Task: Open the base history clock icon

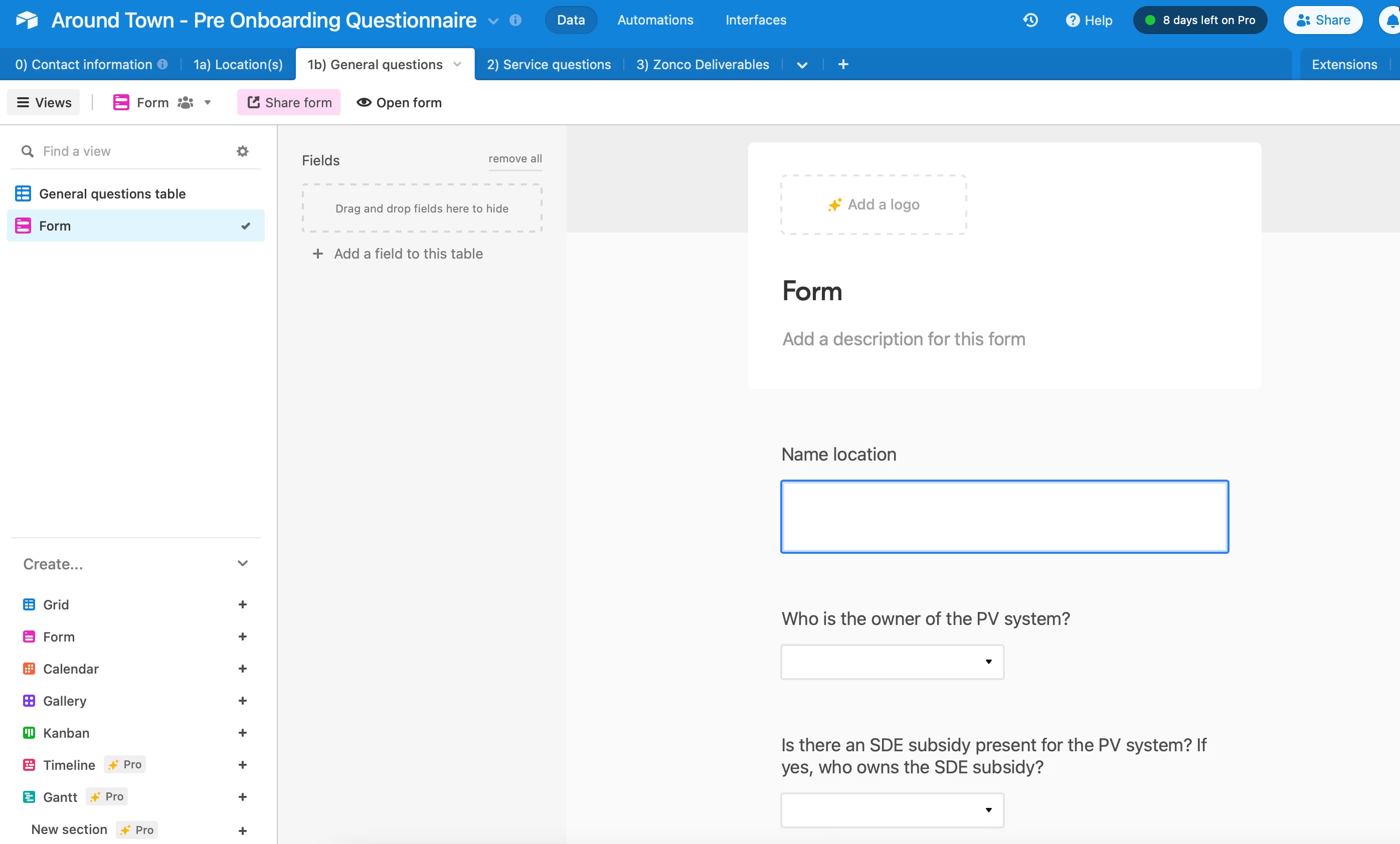Action: coord(1030,21)
